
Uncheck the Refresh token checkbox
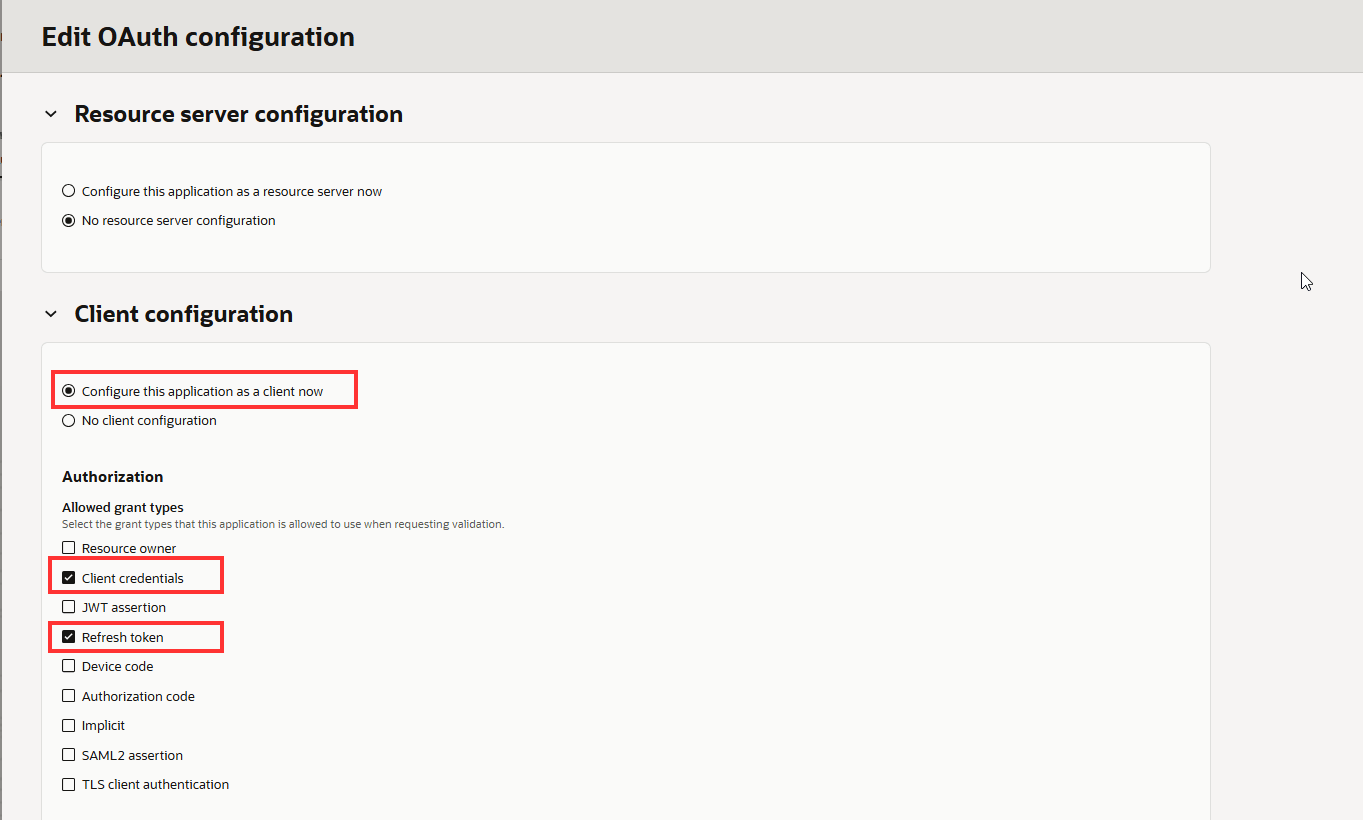coord(69,637)
